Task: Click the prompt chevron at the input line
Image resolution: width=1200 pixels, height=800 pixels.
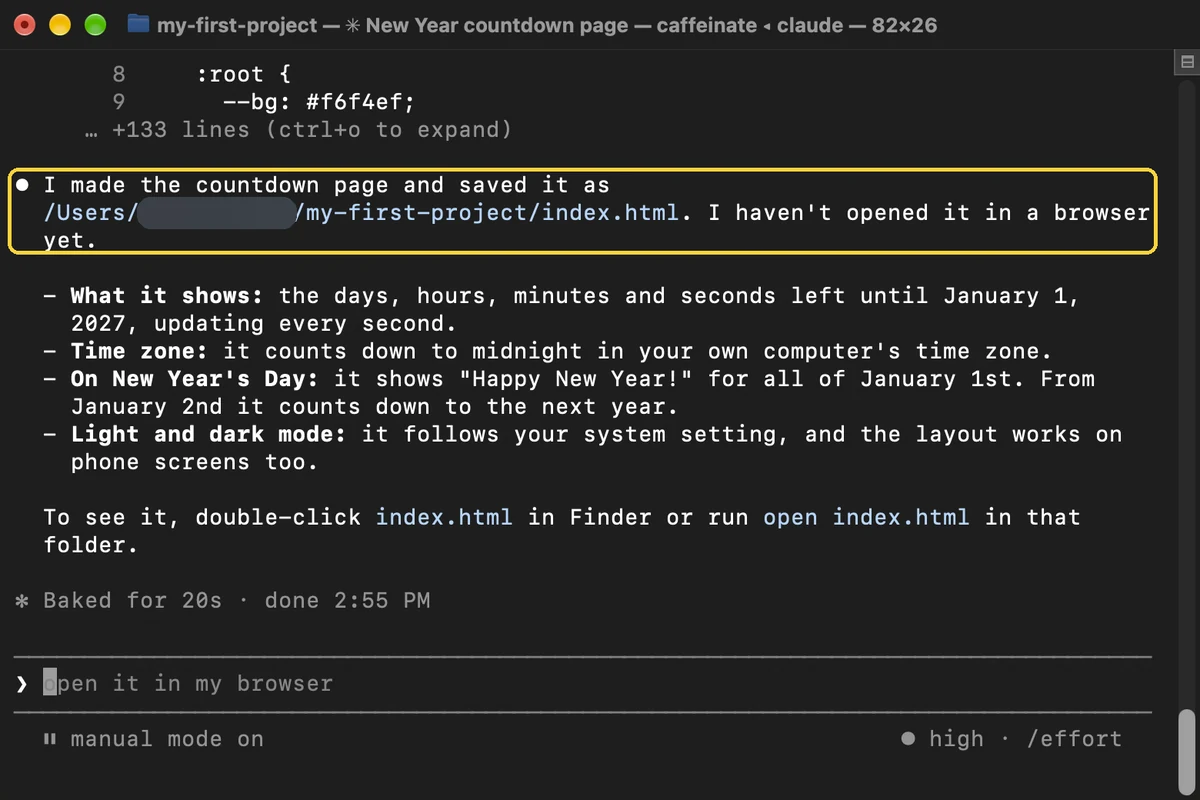Action: point(22,684)
